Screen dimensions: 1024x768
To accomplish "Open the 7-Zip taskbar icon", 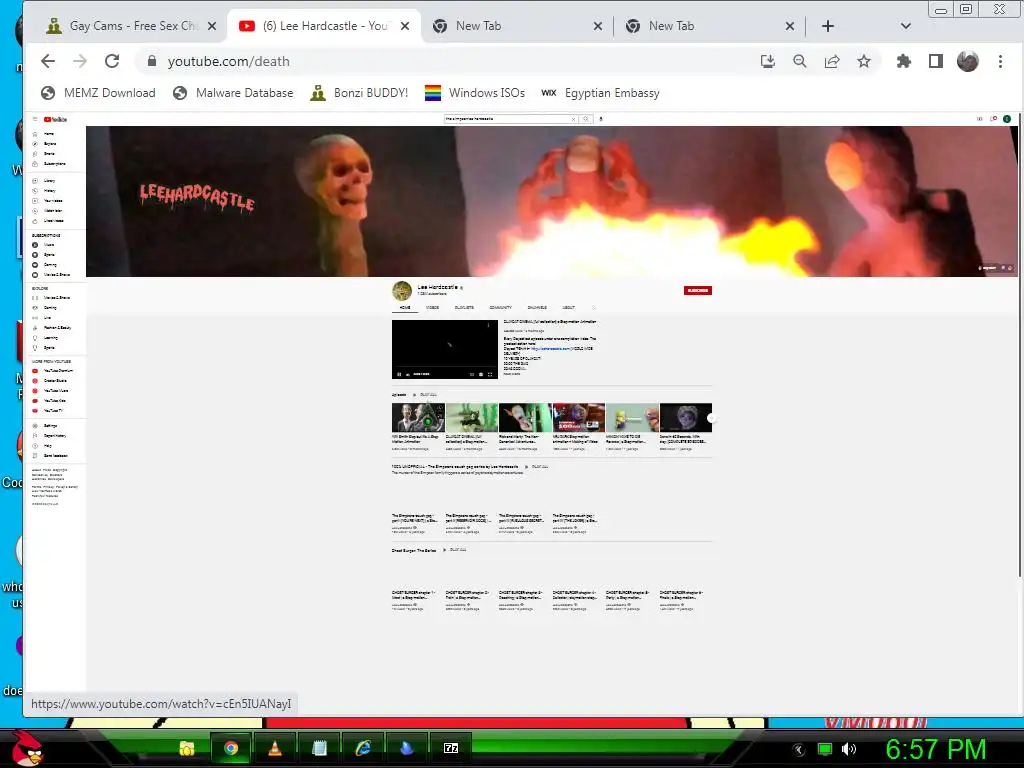I will [x=451, y=748].
